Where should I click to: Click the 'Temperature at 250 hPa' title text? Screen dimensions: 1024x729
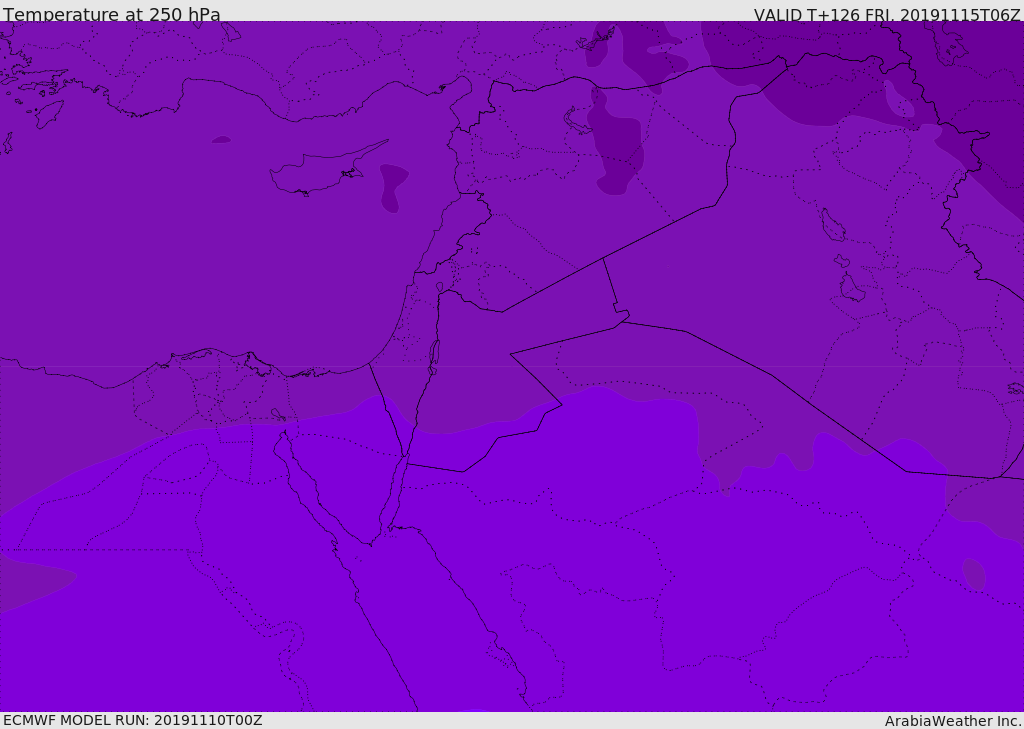click(x=112, y=14)
